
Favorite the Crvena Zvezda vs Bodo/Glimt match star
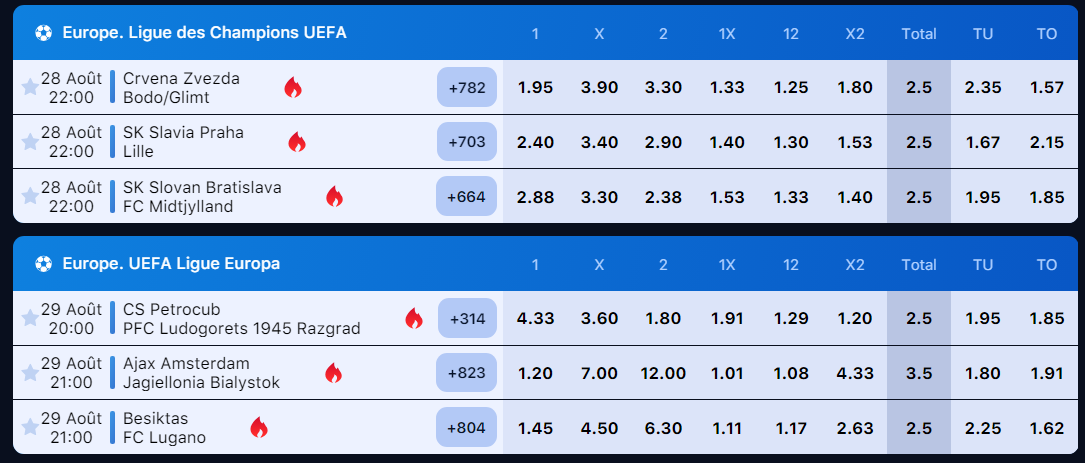[x=30, y=87]
